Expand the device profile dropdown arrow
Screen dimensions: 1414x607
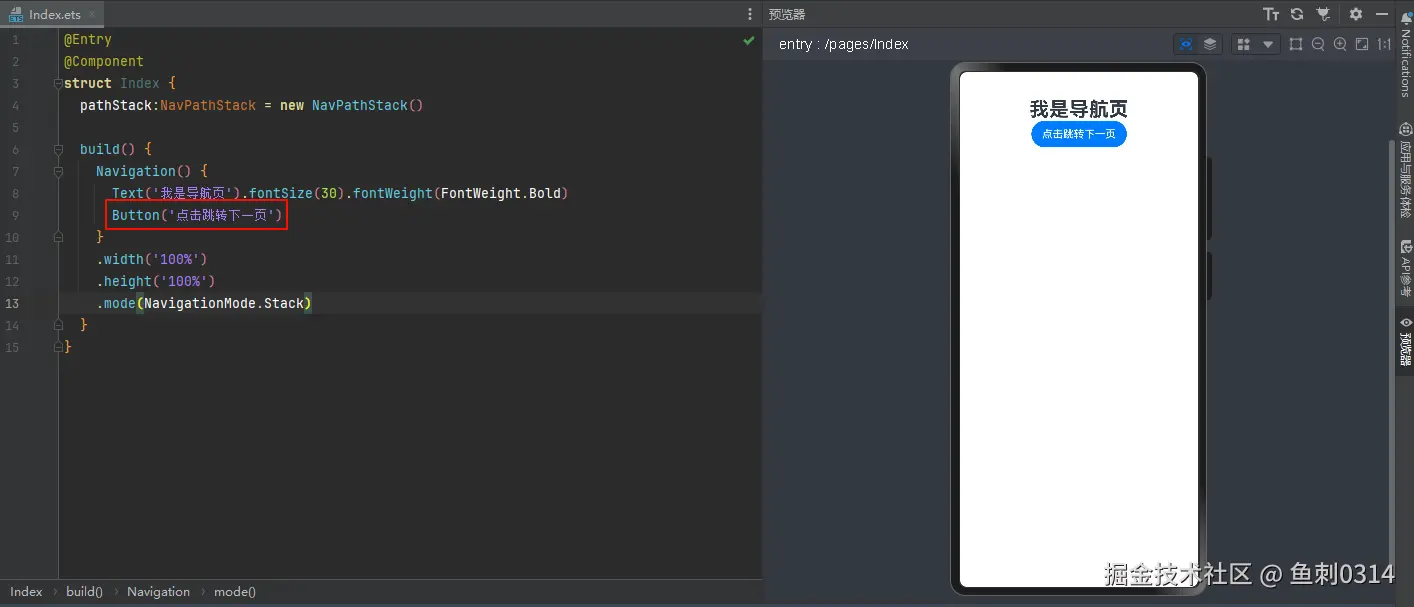(1268, 44)
